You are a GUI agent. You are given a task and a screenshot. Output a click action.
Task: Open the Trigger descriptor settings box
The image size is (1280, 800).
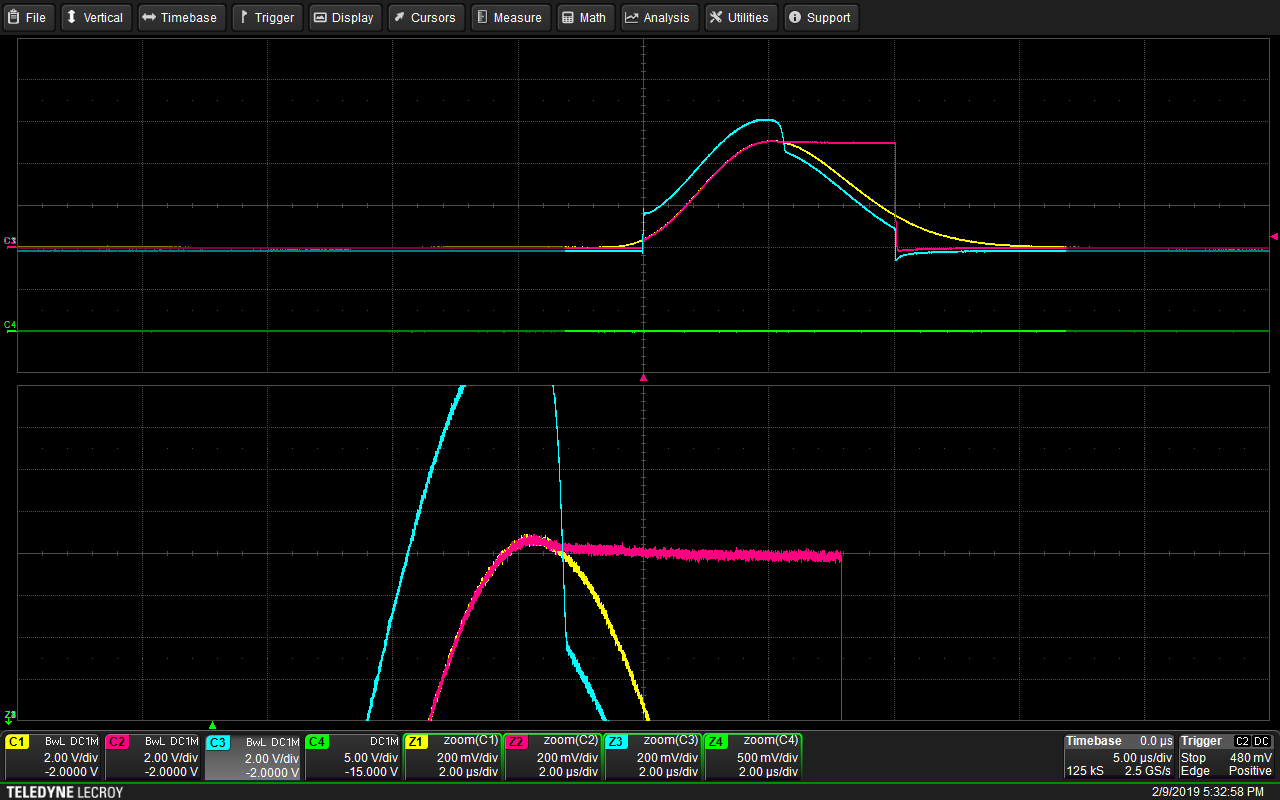coord(1226,757)
